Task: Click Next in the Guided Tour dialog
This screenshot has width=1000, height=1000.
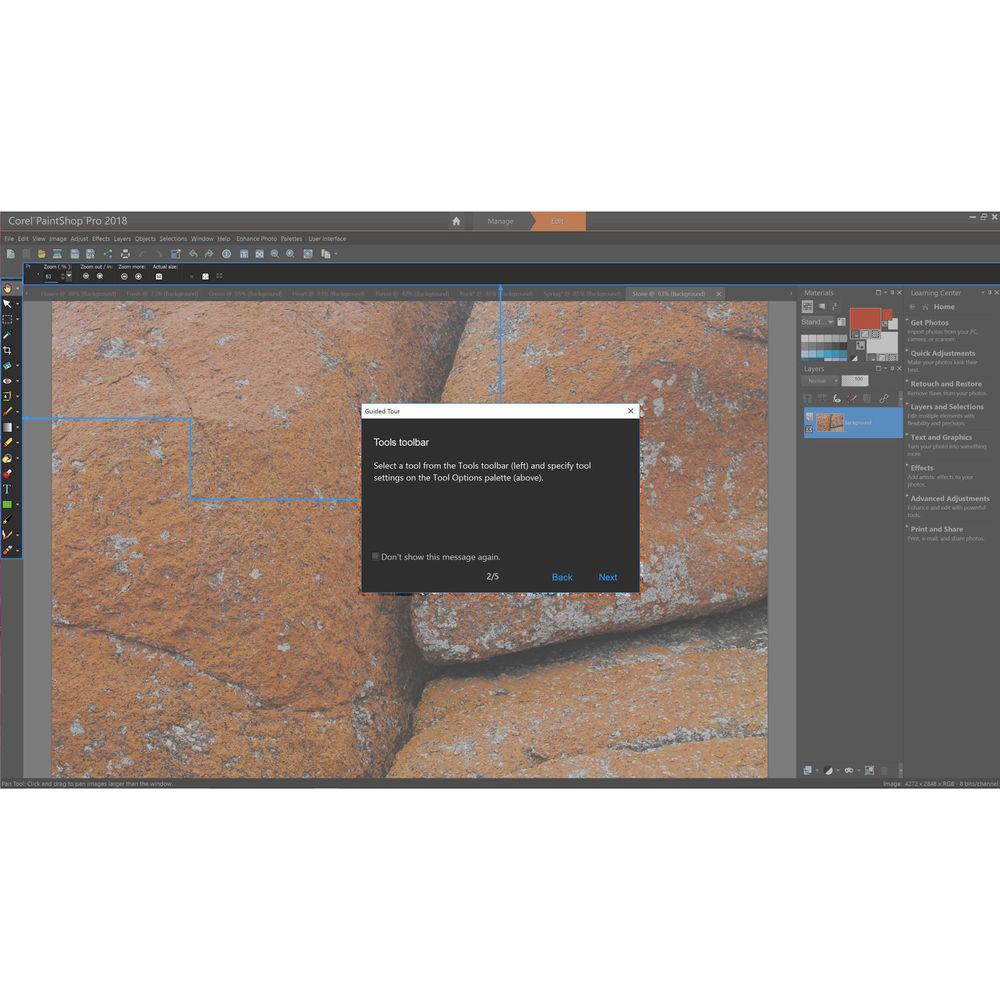Action: click(x=608, y=577)
